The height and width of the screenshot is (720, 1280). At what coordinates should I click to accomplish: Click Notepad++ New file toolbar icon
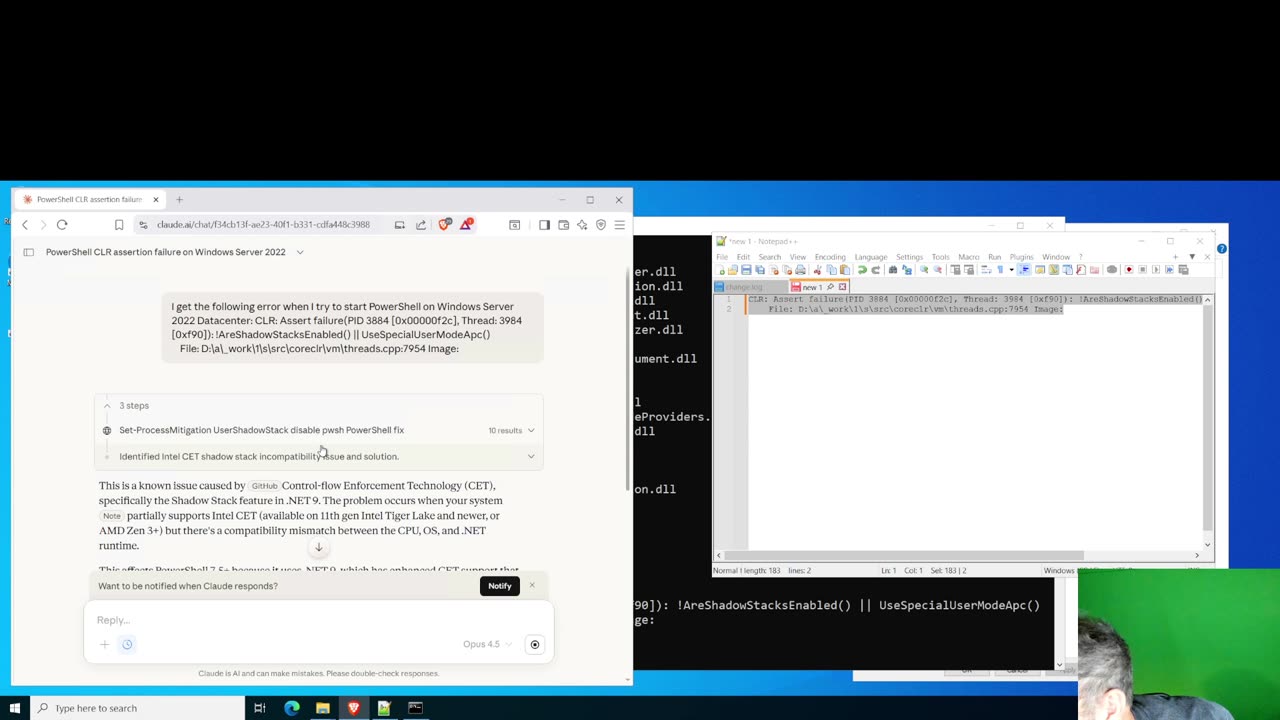(x=720, y=269)
